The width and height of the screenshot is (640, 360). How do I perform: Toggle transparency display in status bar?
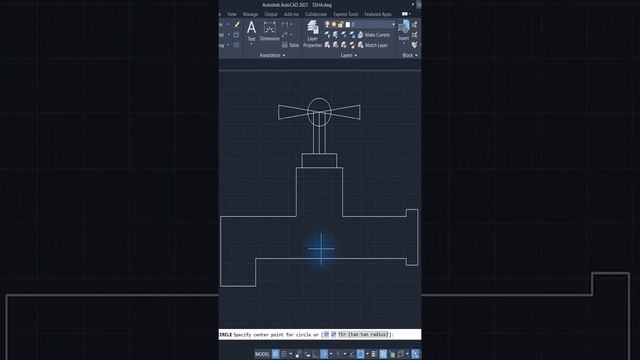pyautogui.click(x=383, y=354)
